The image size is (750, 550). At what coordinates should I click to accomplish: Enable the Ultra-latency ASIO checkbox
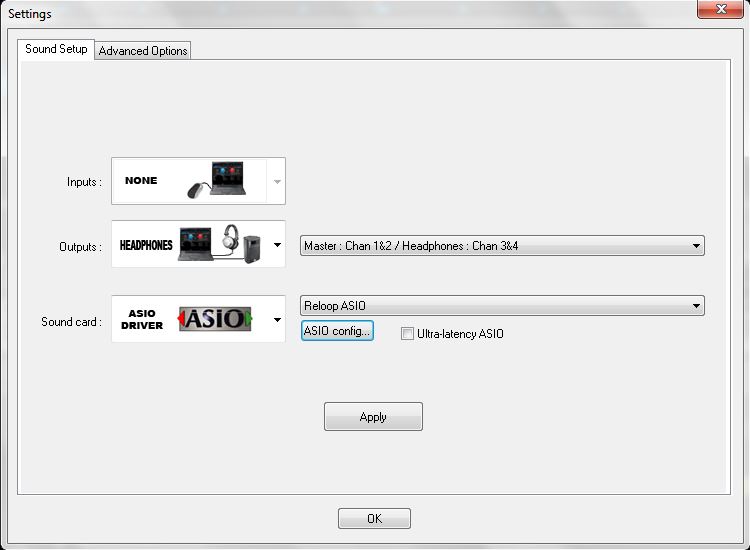click(x=407, y=333)
